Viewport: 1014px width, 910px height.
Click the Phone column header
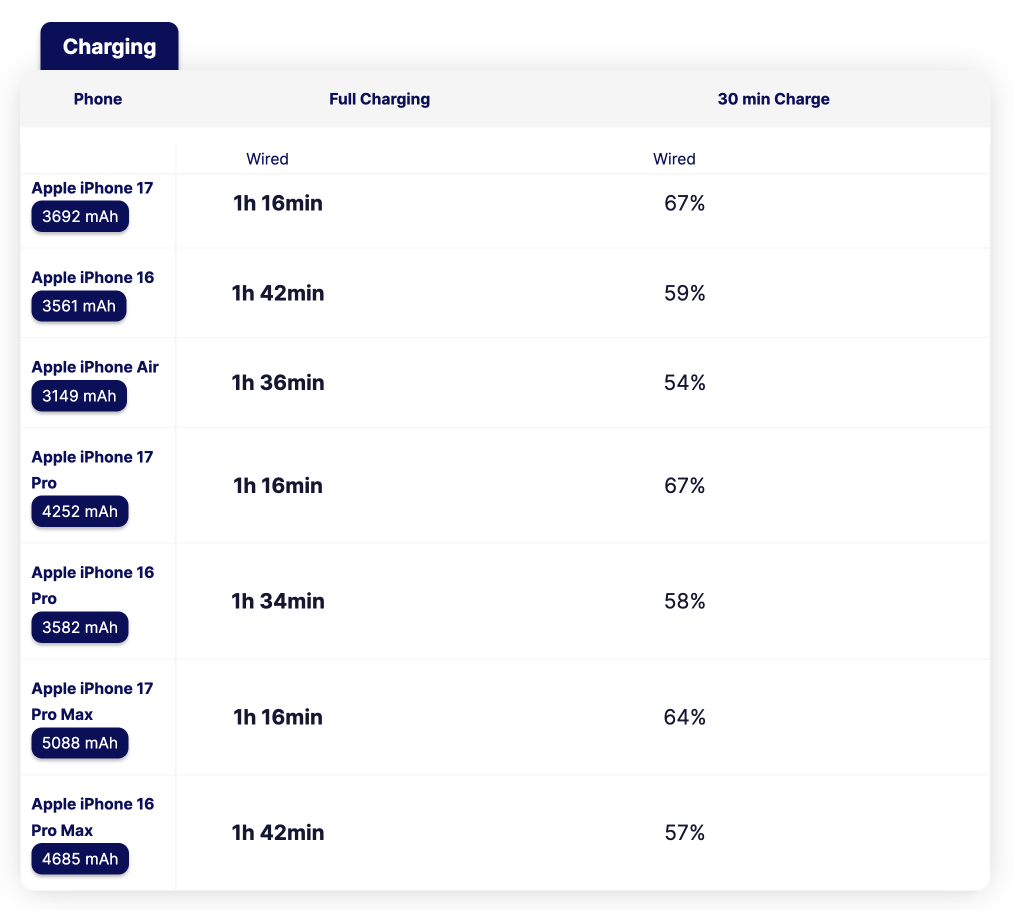(98, 99)
